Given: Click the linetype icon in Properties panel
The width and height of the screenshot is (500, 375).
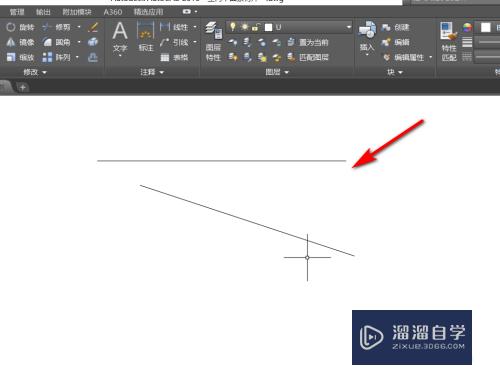Looking at the screenshot, I should pyautogui.click(x=467, y=57).
